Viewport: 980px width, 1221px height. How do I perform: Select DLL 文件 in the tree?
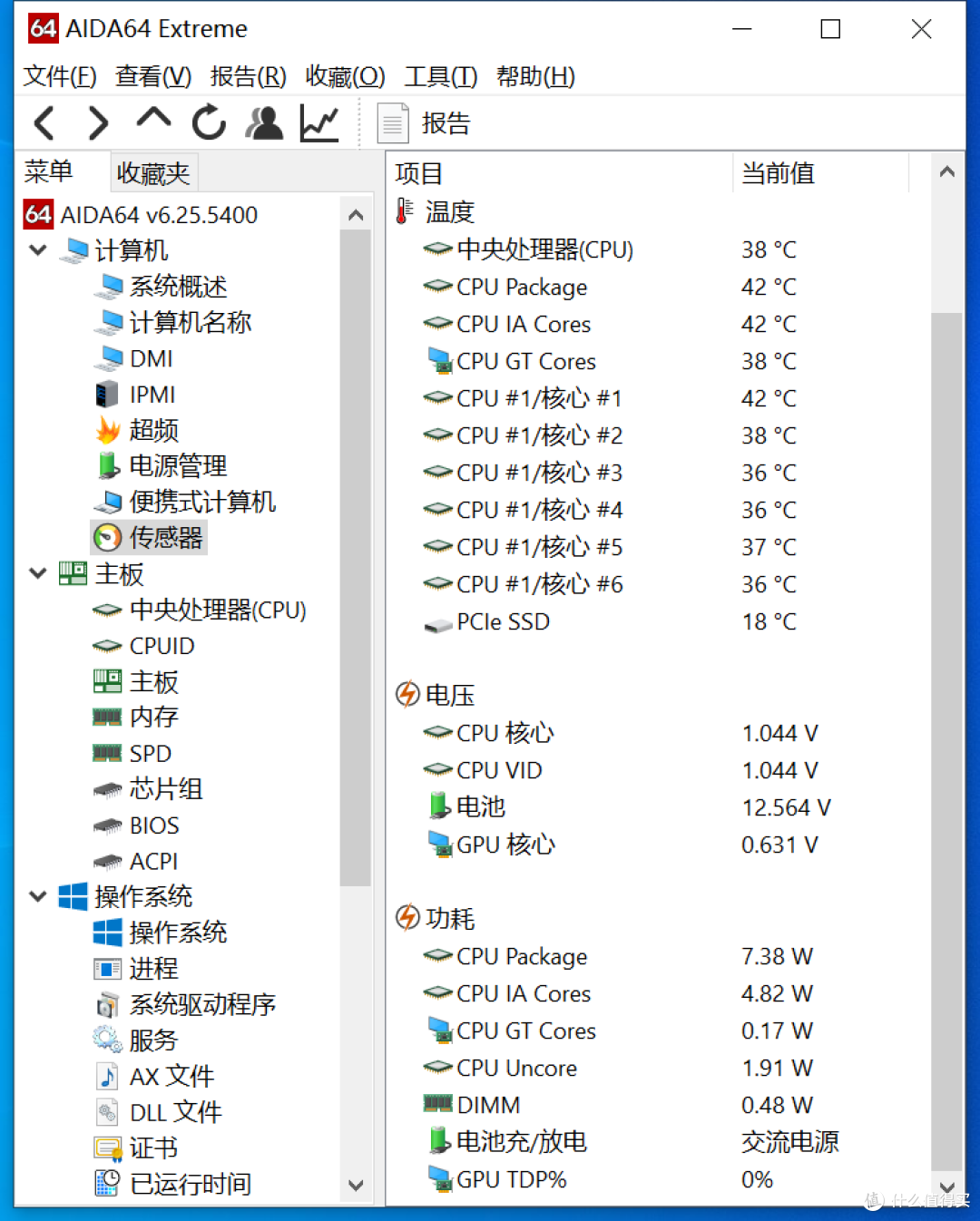click(x=175, y=1112)
